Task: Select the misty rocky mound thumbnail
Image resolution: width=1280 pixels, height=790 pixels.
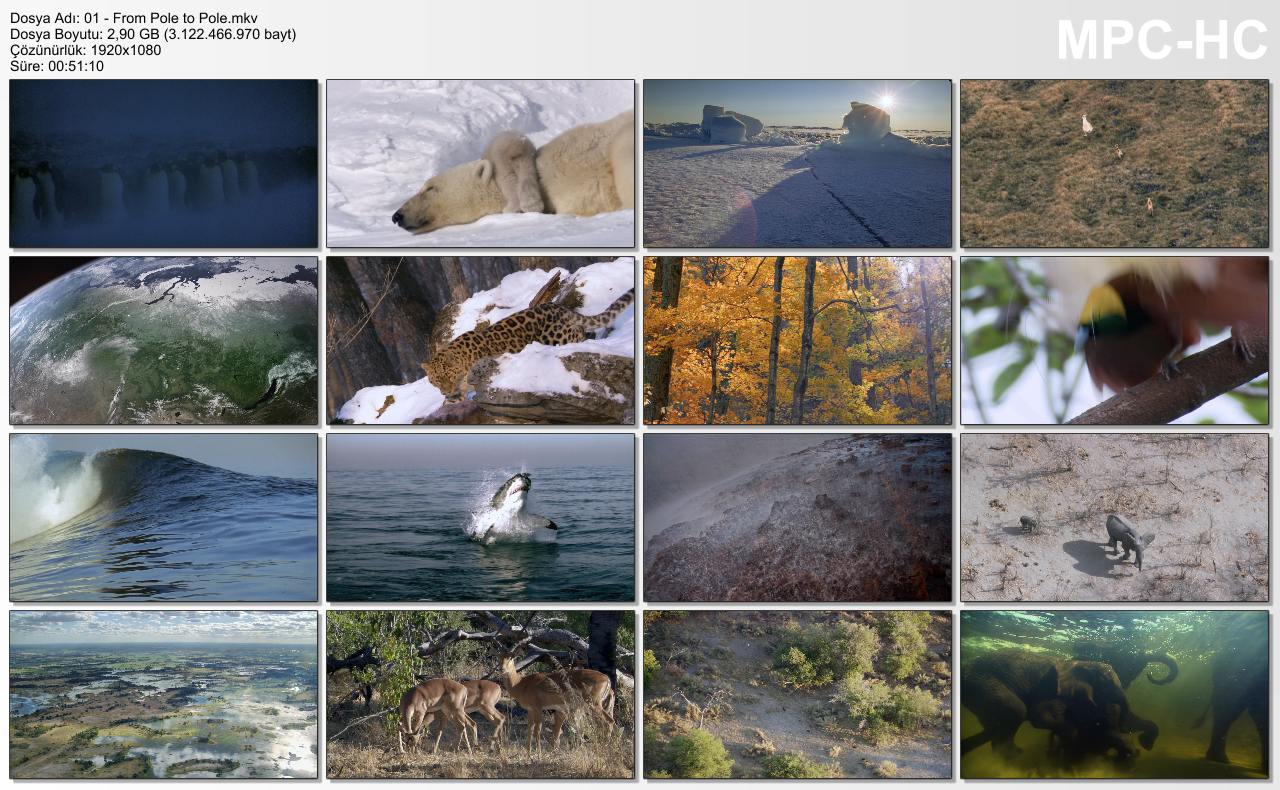Action: (x=797, y=517)
